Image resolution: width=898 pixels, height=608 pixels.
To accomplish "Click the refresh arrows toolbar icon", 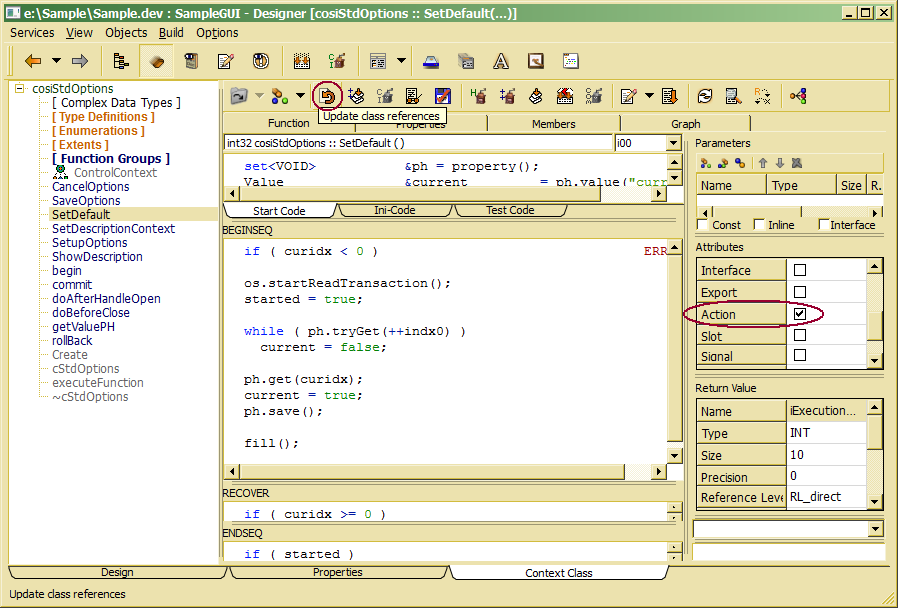I will tap(705, 96).
